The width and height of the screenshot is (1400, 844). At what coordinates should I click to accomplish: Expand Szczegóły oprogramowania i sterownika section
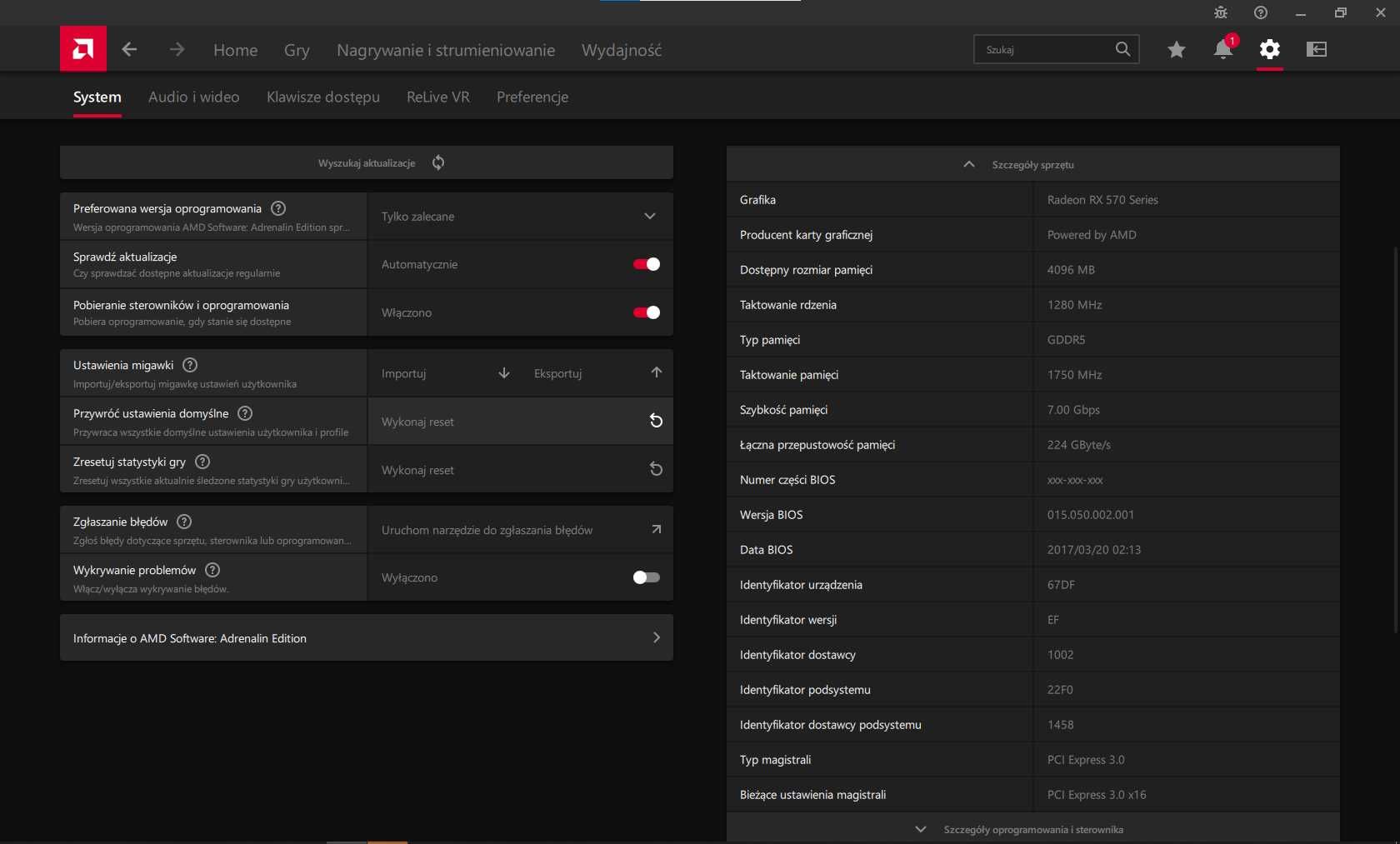1033,829
